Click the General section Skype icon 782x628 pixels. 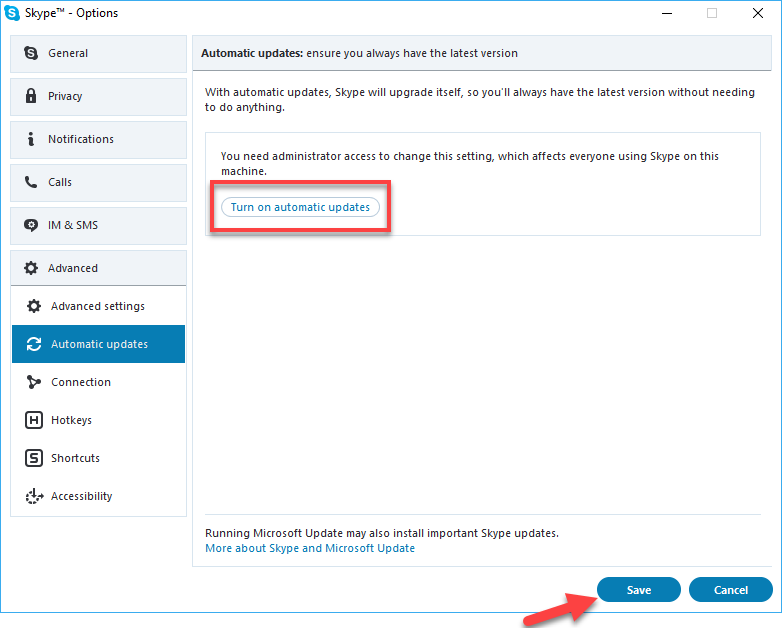point(31,53)
